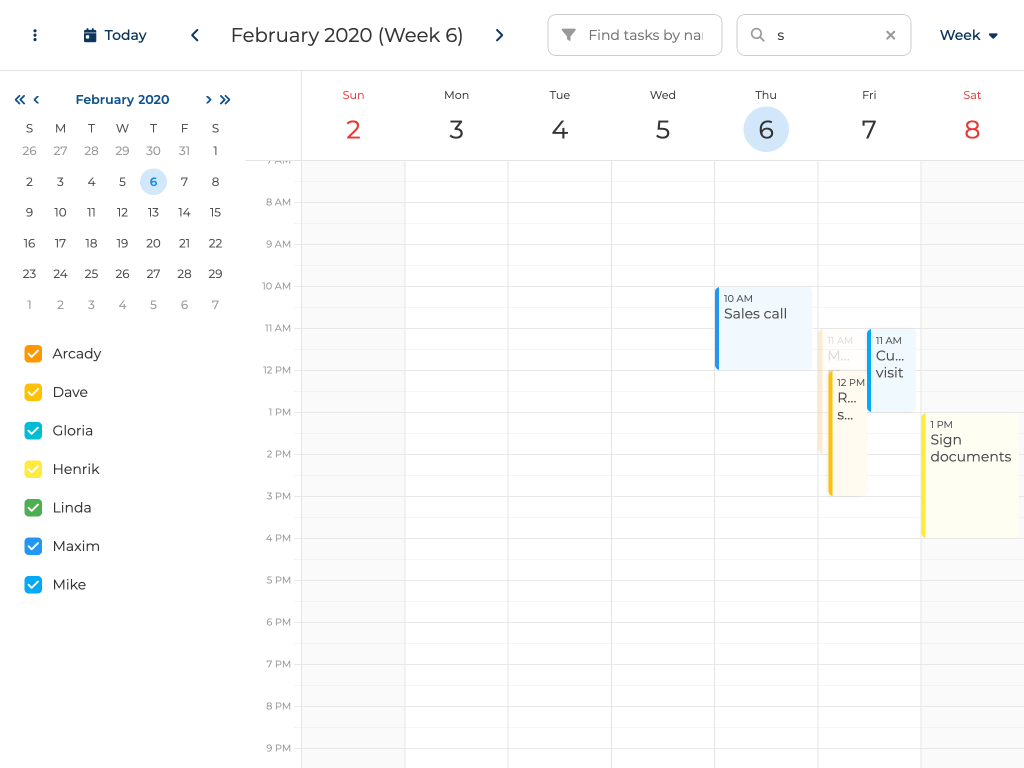Open the Sales call event

point(764,328)
